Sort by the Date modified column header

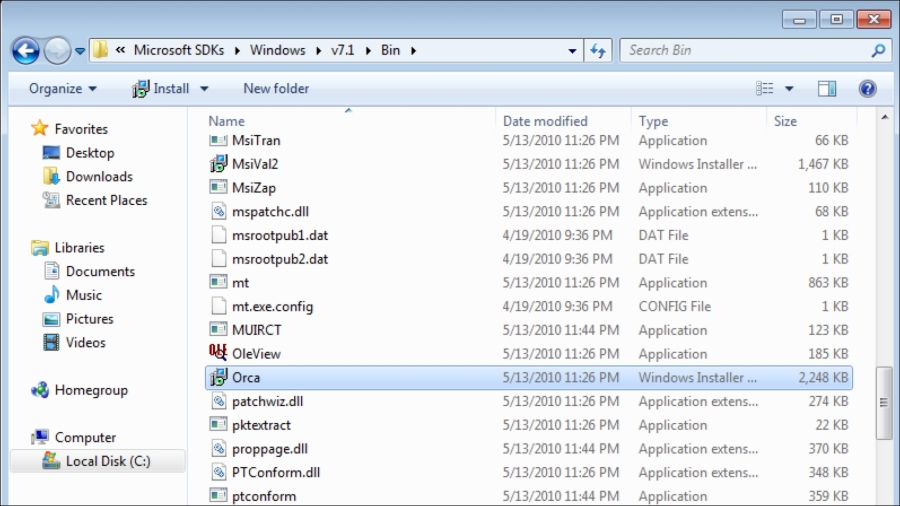(x=545, y=120)
